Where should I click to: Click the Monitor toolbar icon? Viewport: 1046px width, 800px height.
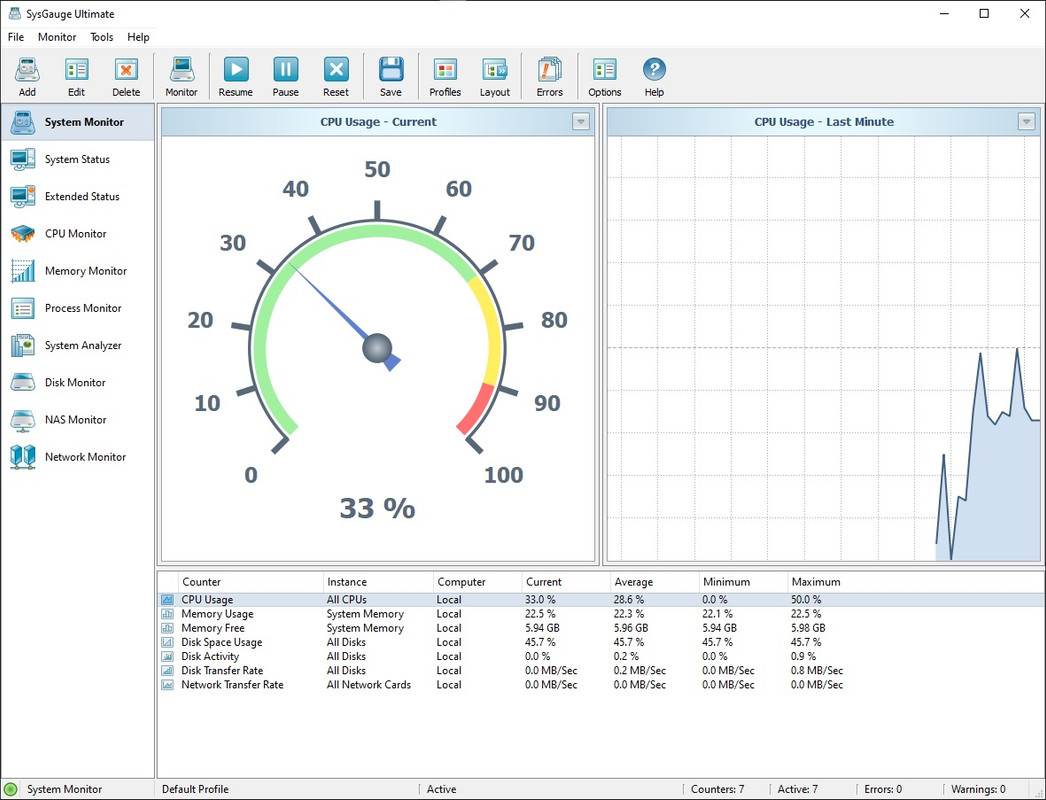[181, 77]
